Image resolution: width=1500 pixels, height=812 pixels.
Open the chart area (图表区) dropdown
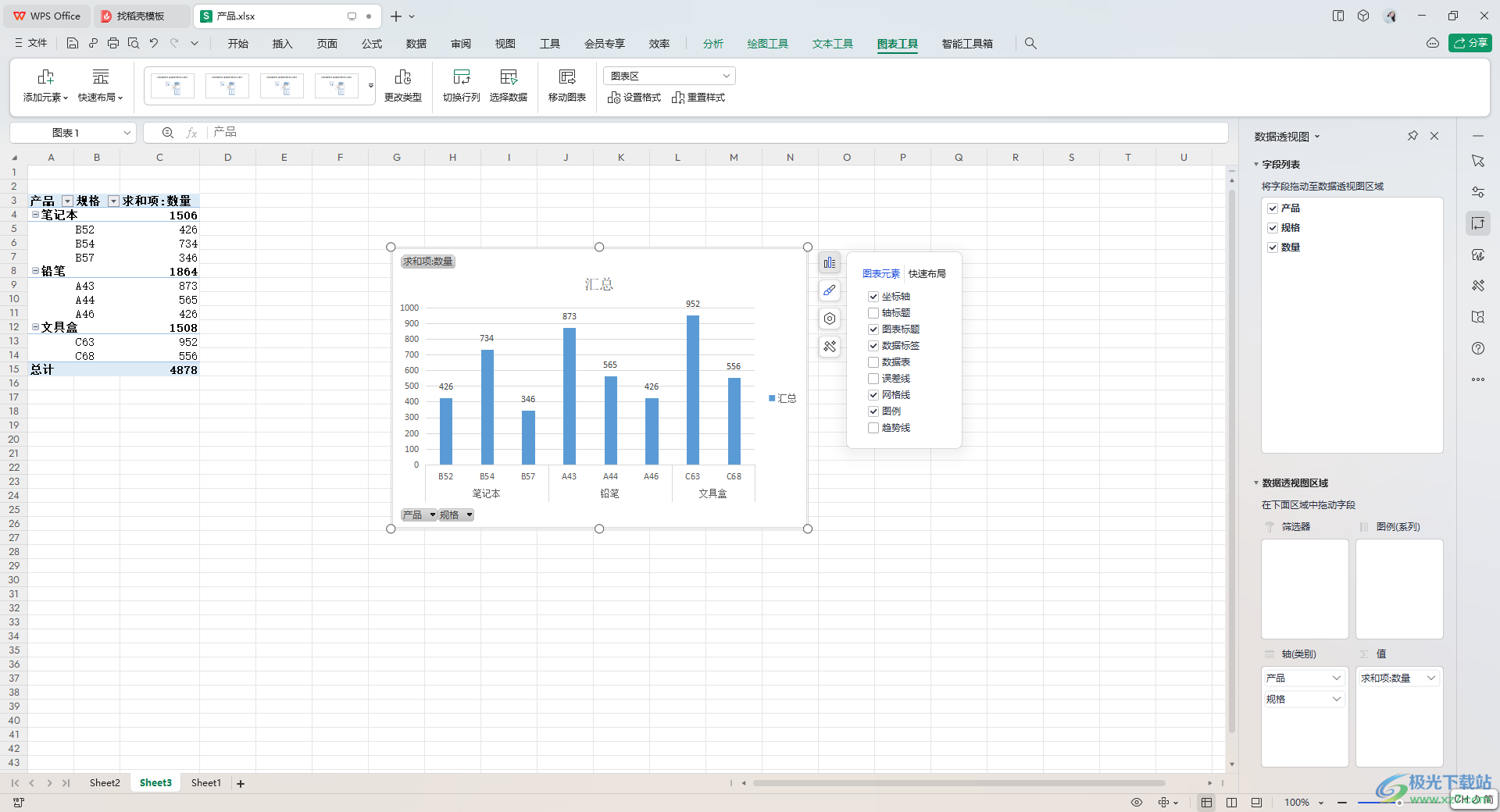pyautogui.click(x=670, y=76)
